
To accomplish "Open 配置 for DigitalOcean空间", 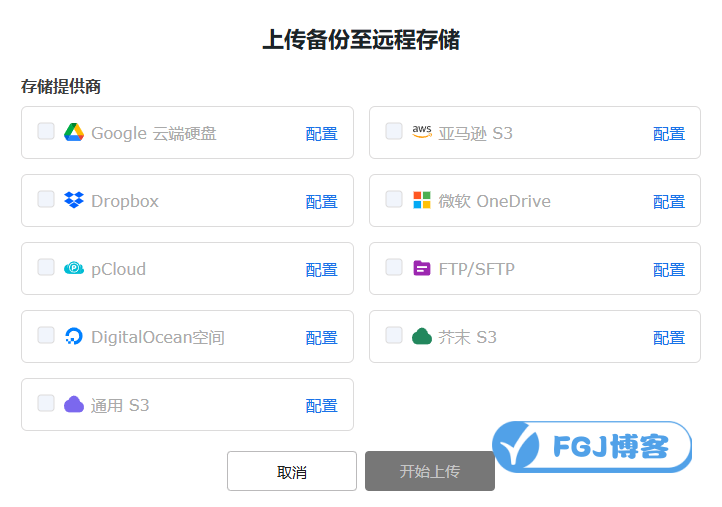I will pyautogui.click(x=321, y=337).
